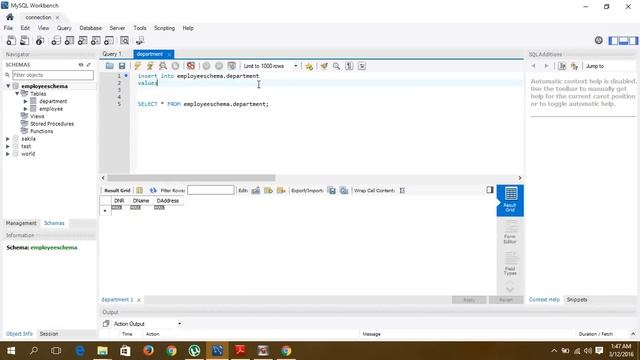The width and height of the screenshot is (640, 360).
Task: Collapse the employeeschema schema
Action: (8, 86)
